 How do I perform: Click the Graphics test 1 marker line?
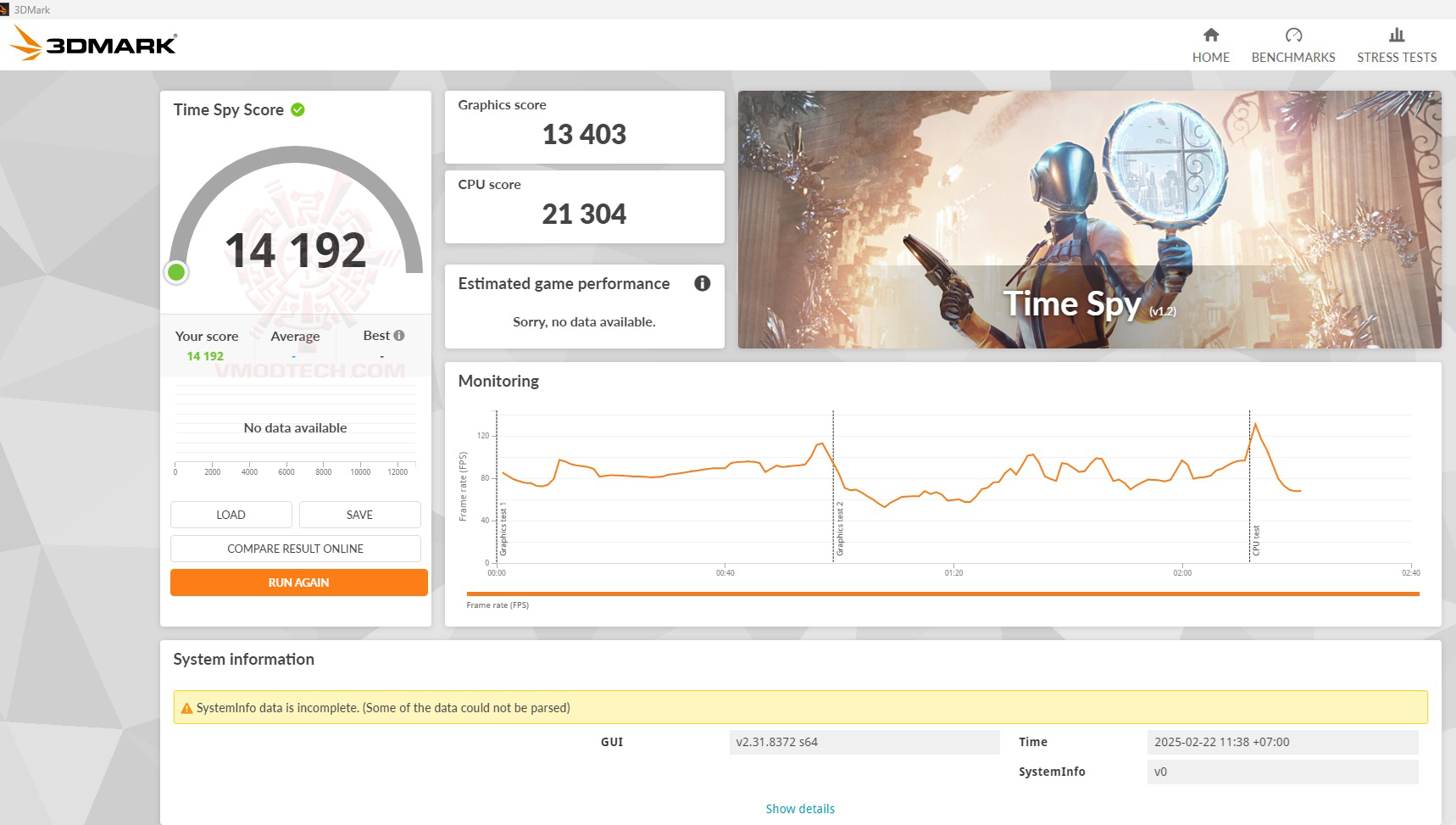click(x=497, y=485)
